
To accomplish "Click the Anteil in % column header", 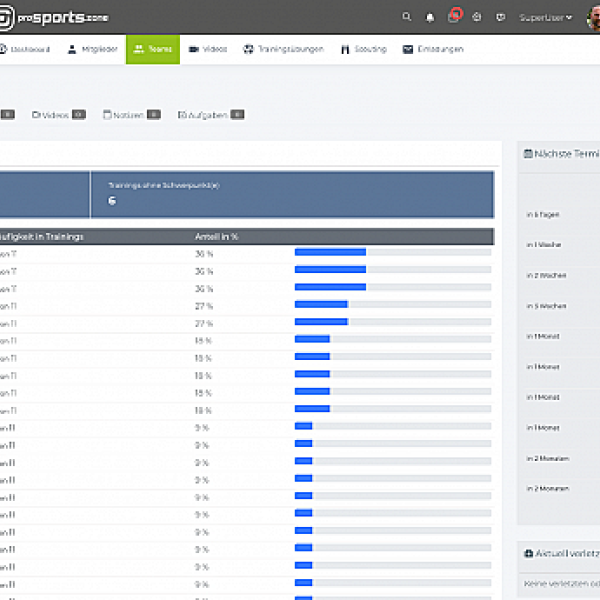I will 216,237.
